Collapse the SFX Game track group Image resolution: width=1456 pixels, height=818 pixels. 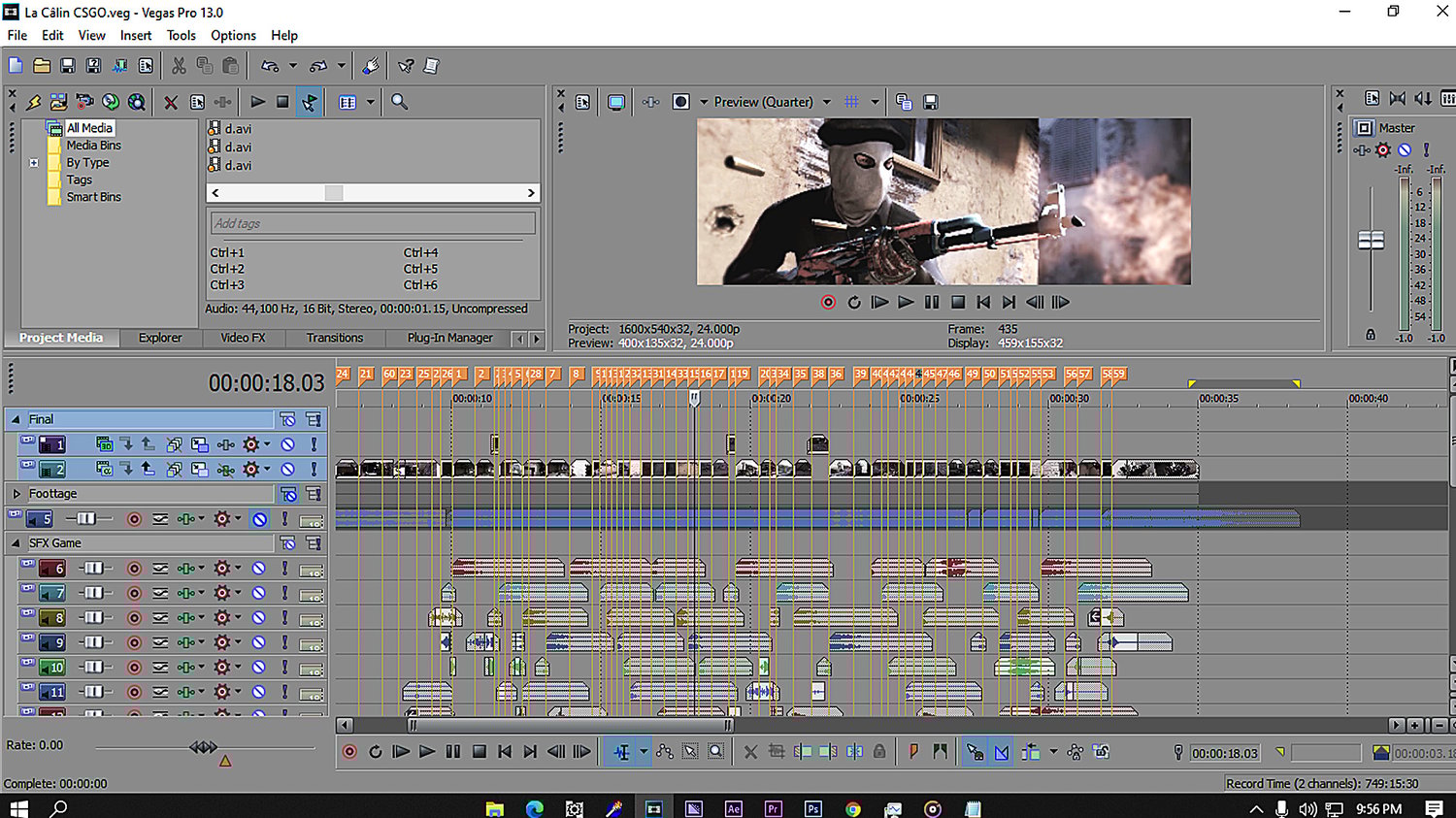16,543
